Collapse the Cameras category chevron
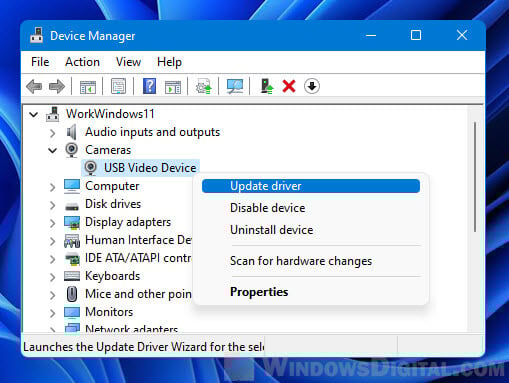 pos(52,151)
